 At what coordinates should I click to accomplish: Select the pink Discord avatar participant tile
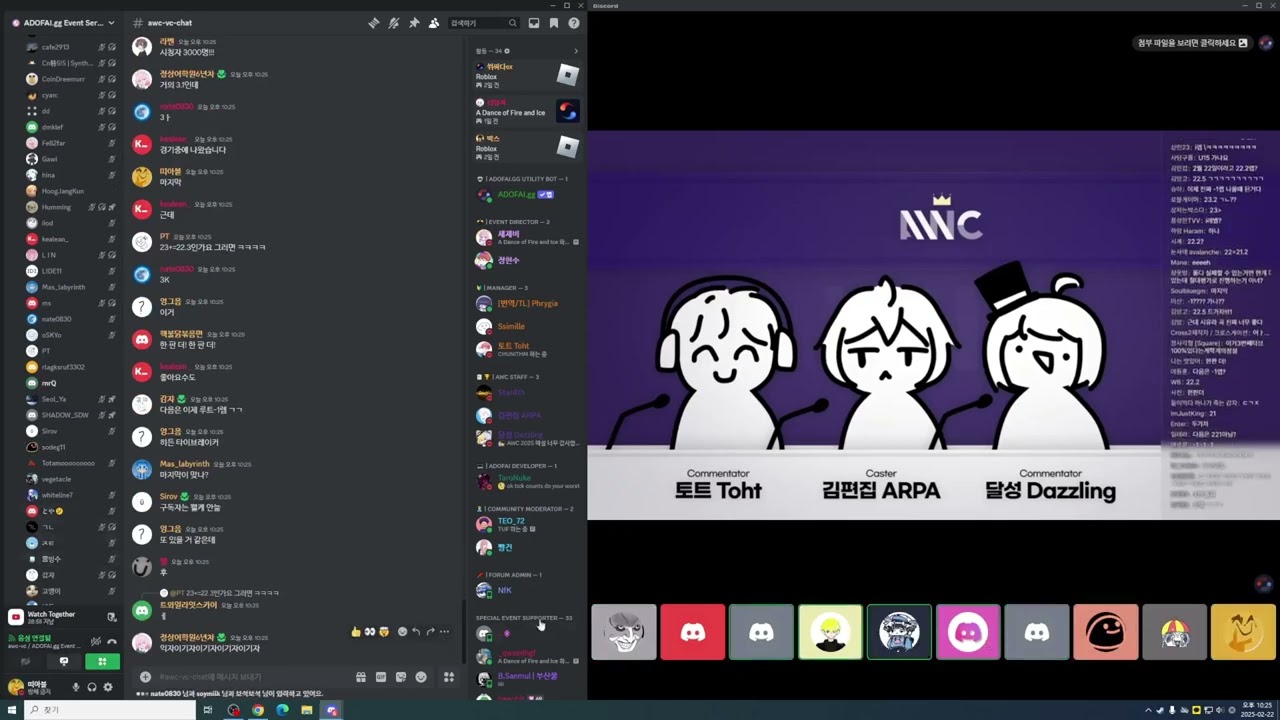point(968,632)
